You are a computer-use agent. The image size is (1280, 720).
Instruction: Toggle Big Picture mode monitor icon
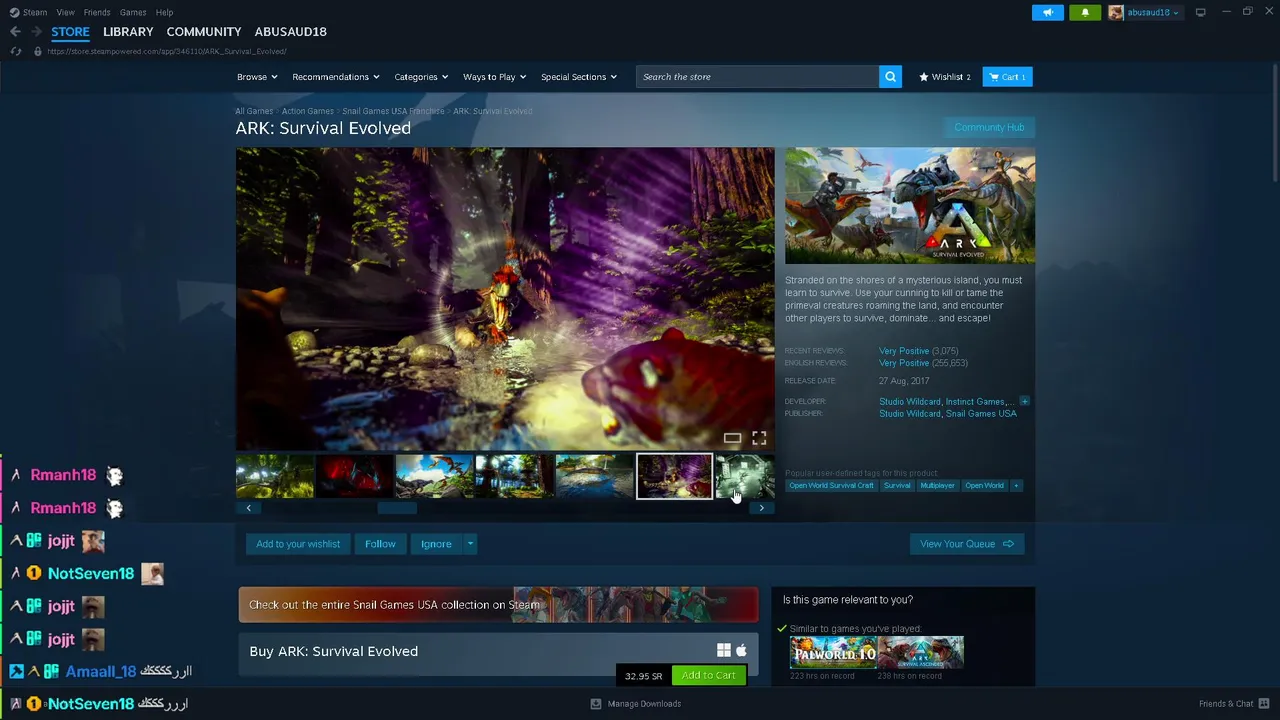[x=1200, y=12]
